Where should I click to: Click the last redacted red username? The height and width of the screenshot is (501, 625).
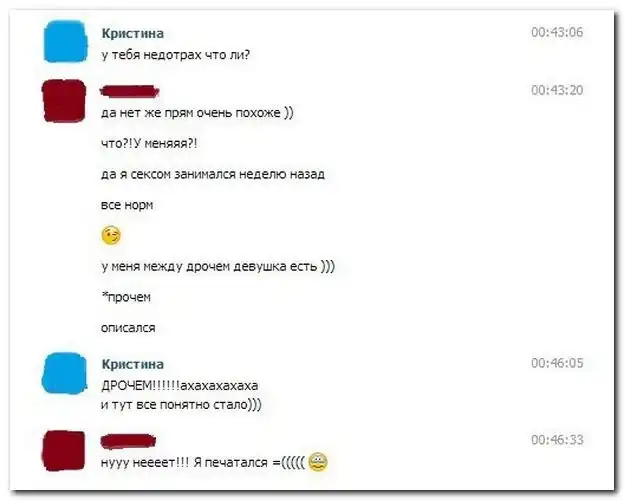[x=128, y=441]
